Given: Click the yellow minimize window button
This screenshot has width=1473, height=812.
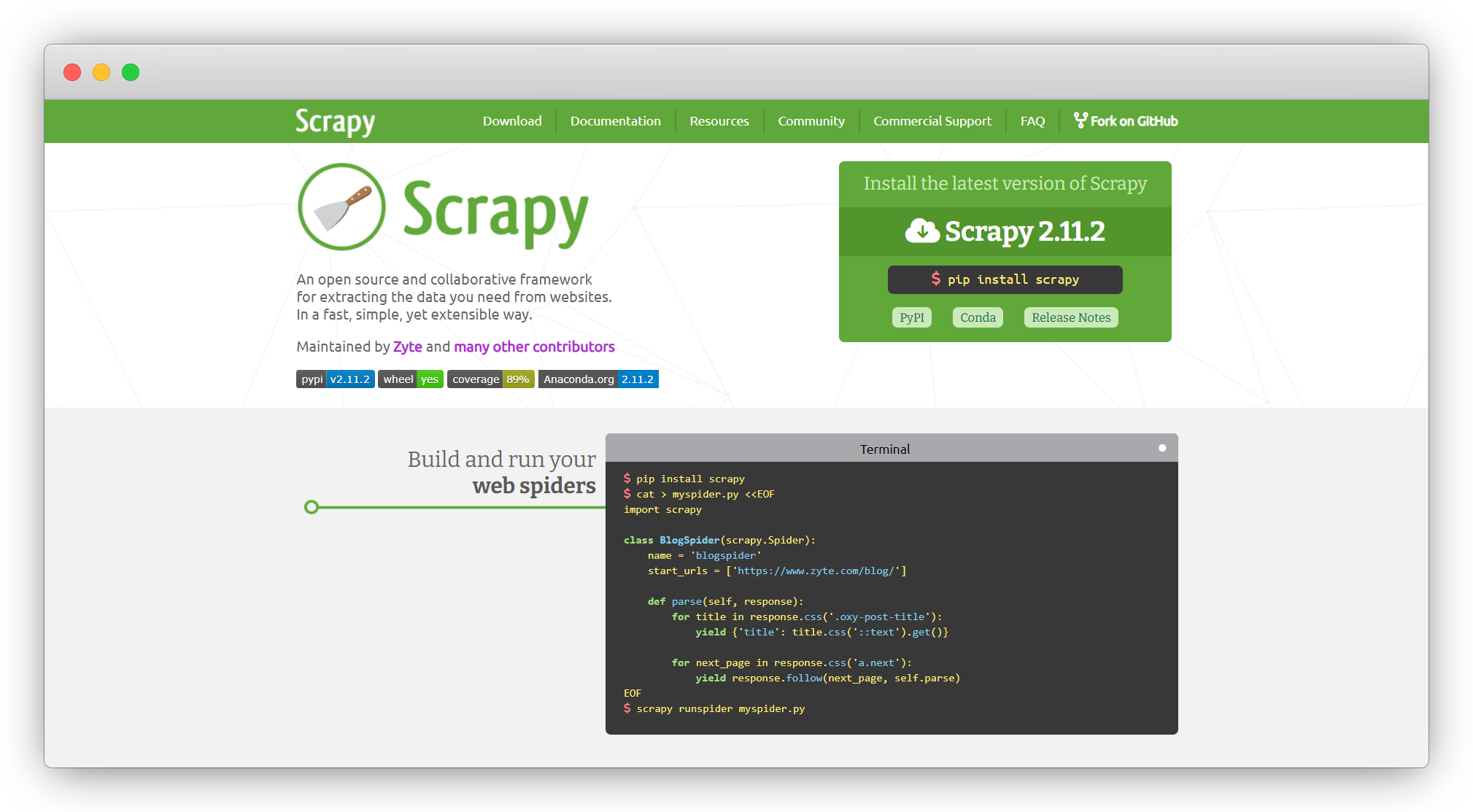Looking at the screenshot, I should point(101,72).
